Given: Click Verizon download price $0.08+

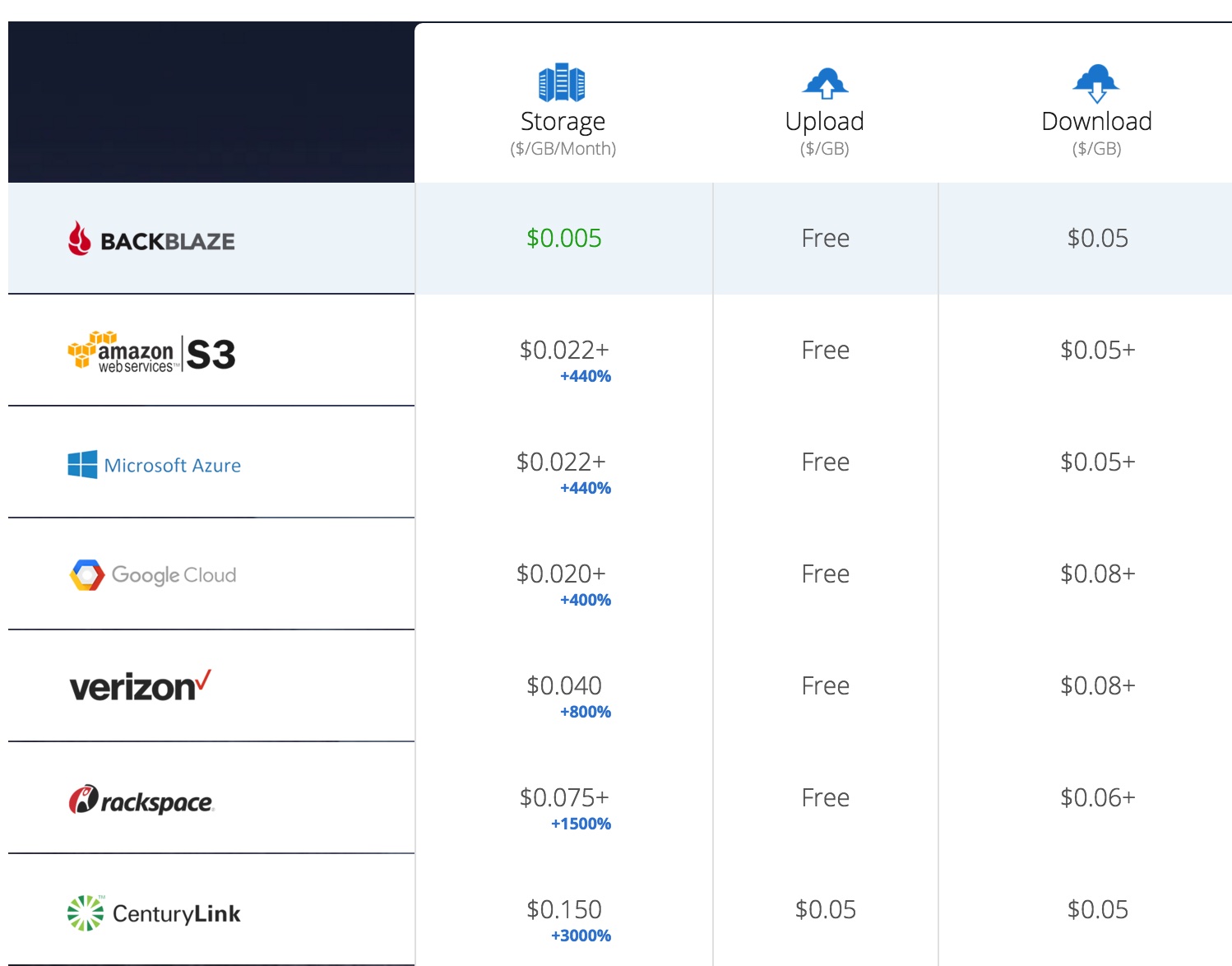Looking at the screenshot, I should tap(1098, 686).
